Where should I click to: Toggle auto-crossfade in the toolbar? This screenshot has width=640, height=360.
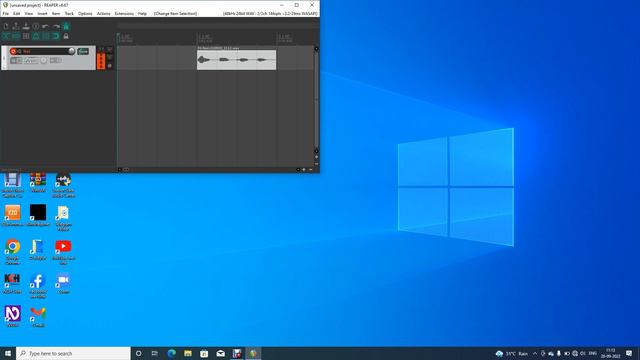point(6,36)
